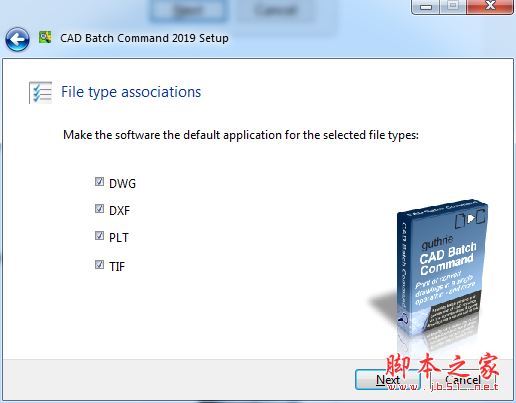This screenshot has width=516, height=403.
Task: Close the setup window with X
Action: 490,6
